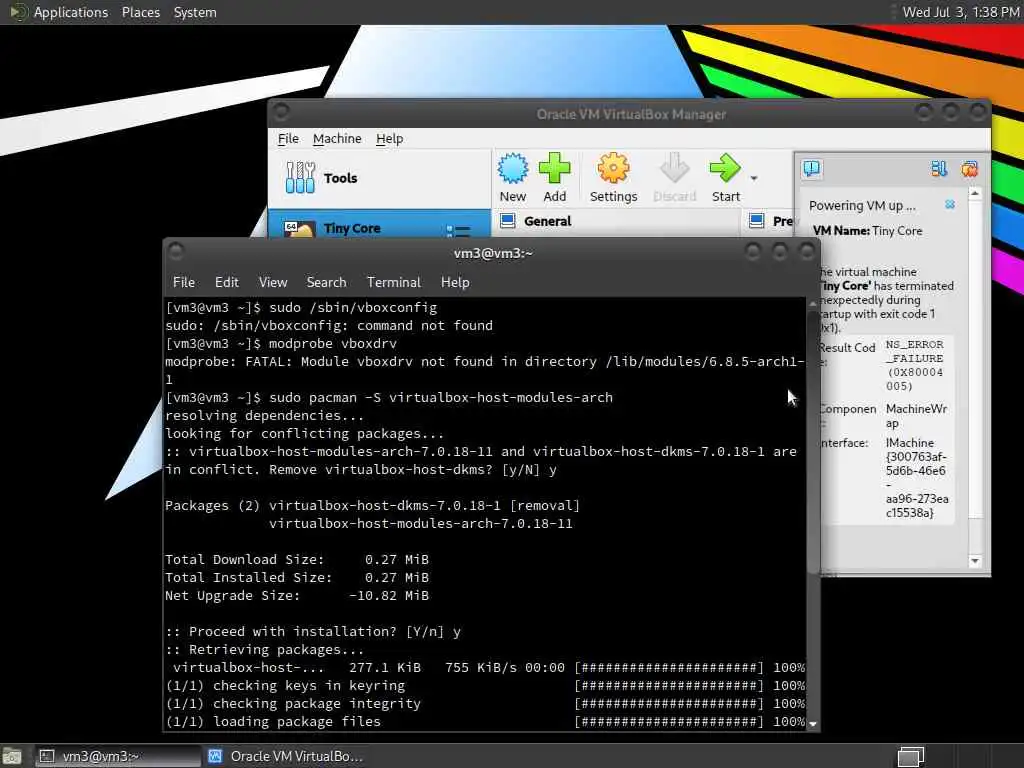Open terminal File menu
This screenshot has height=768, width=1024.
(x=184, y=282)
